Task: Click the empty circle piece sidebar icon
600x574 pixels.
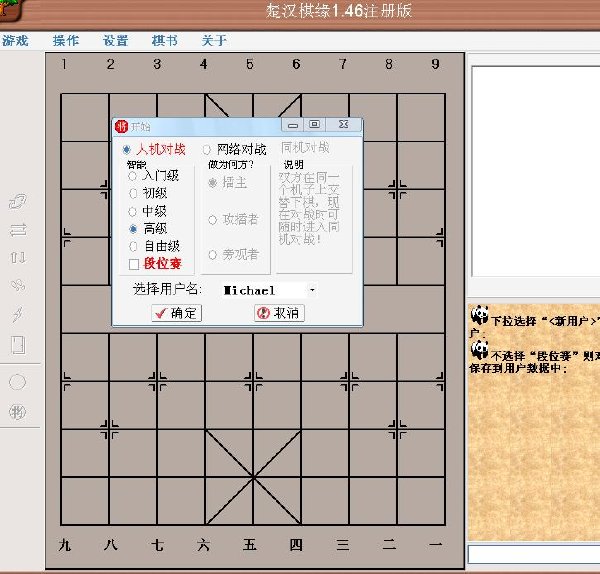Action: tap(18, 382)
